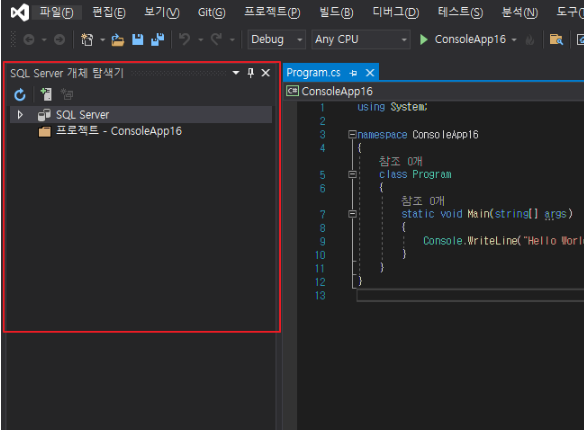Switch to the Program.cs tab
The height and width of the screenshot is (430, 584).
pyautogui.click(x=313, y=73)
